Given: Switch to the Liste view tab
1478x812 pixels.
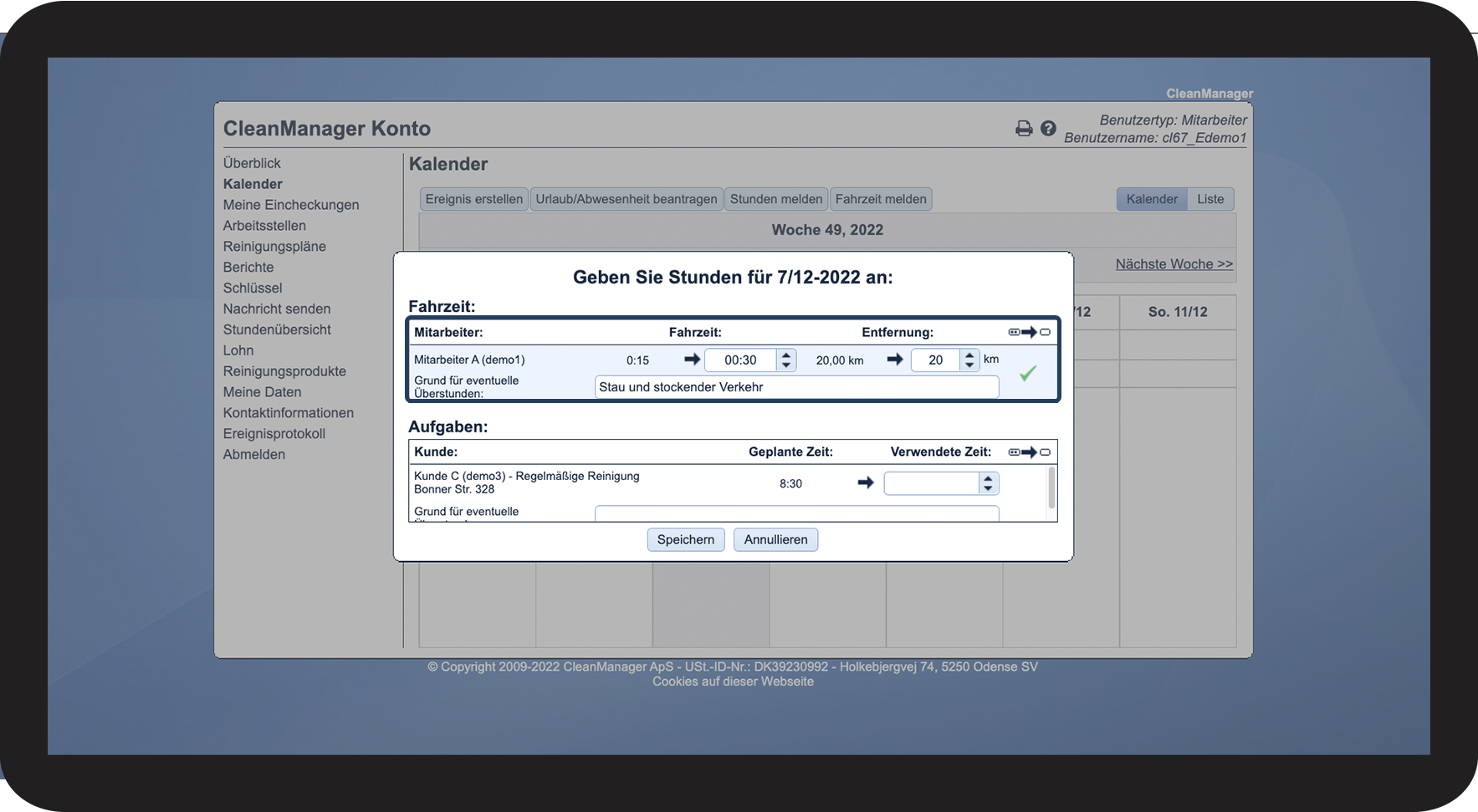Looking at the screenshot, I should pyautogui.click(x=1210, y=199).
